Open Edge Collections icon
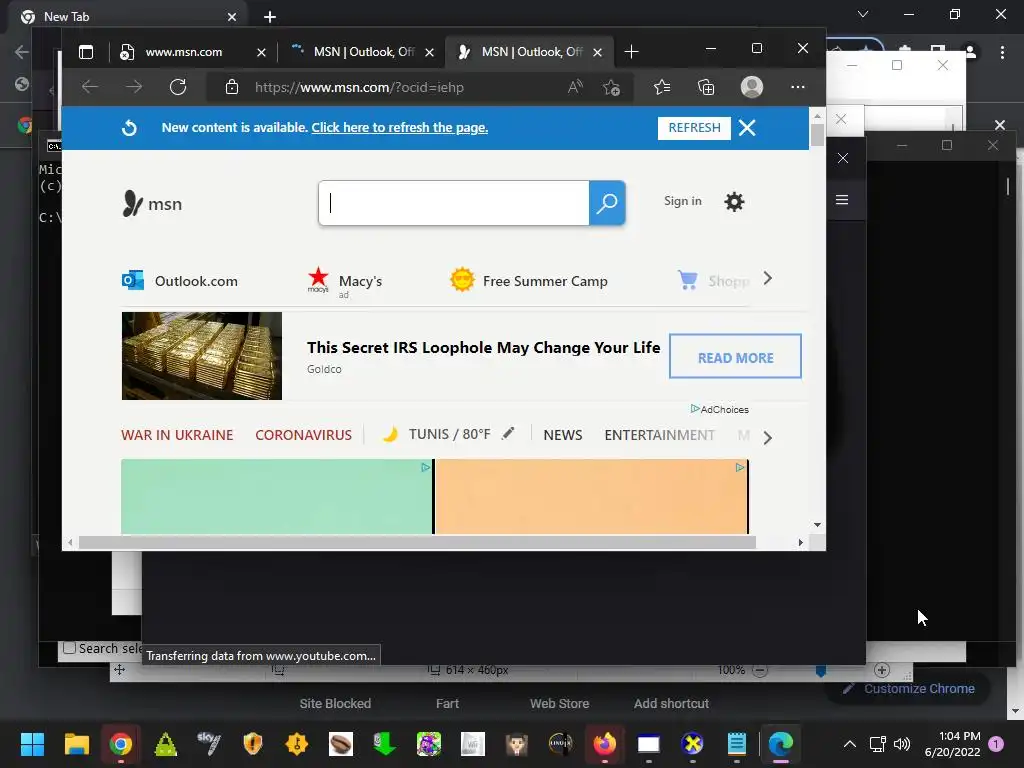This screenshot has width=1024, height=768. pos(706,87)
